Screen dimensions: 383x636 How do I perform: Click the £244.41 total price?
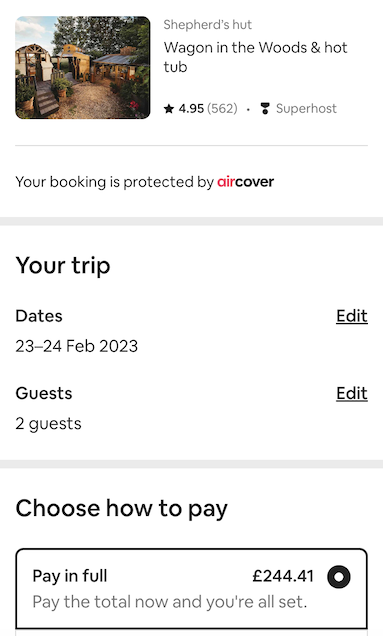[283, 576]
